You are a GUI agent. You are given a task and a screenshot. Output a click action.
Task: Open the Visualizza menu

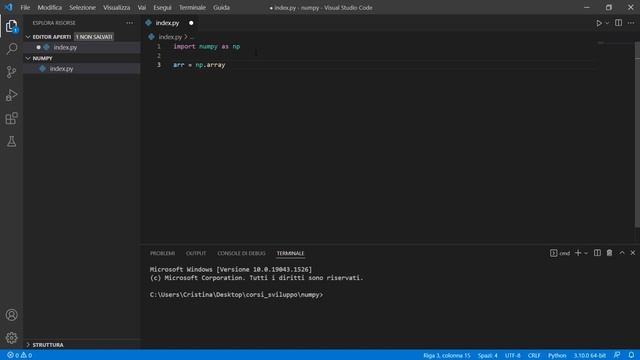click(x=116, y=7)
